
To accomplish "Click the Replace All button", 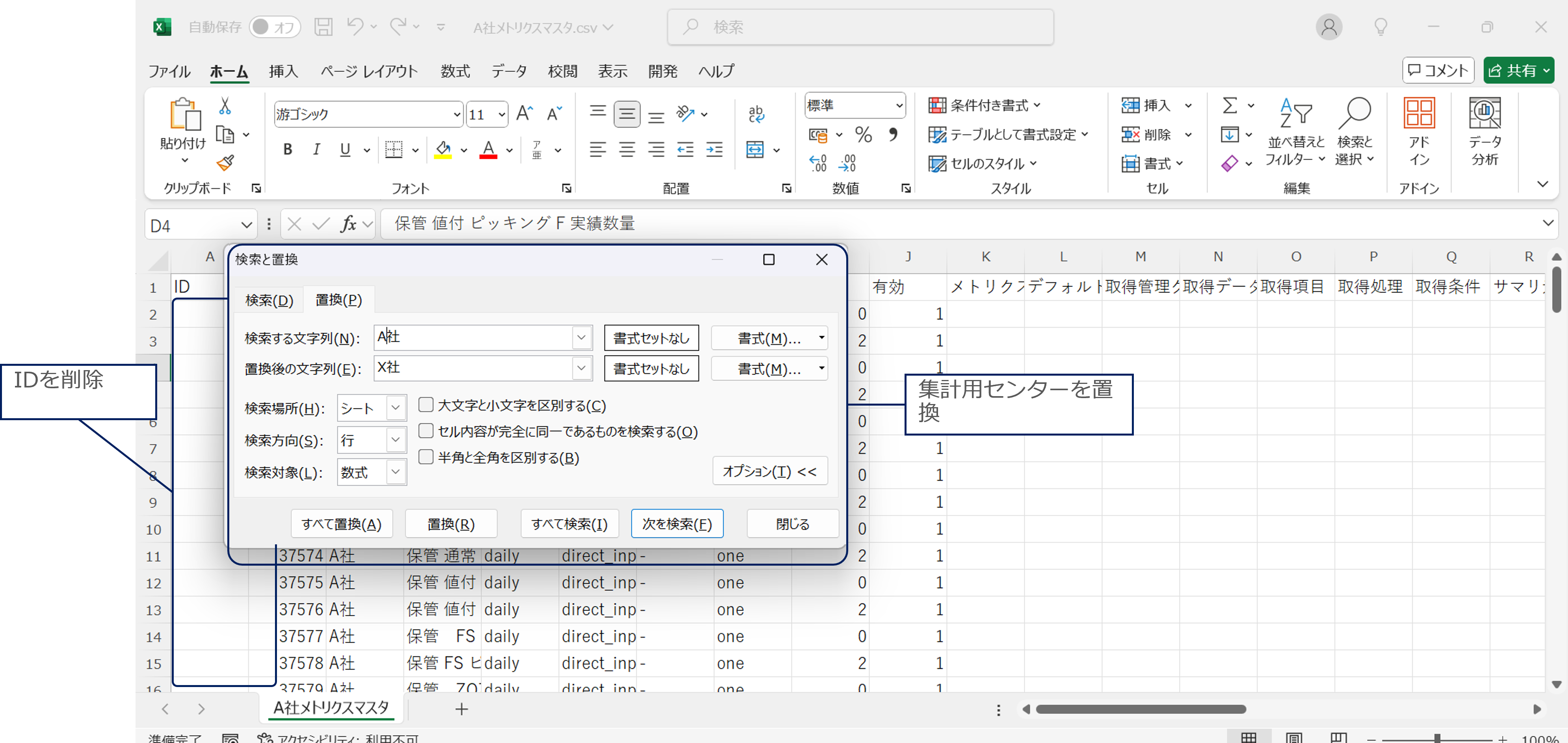I will [x=342, y=524].
